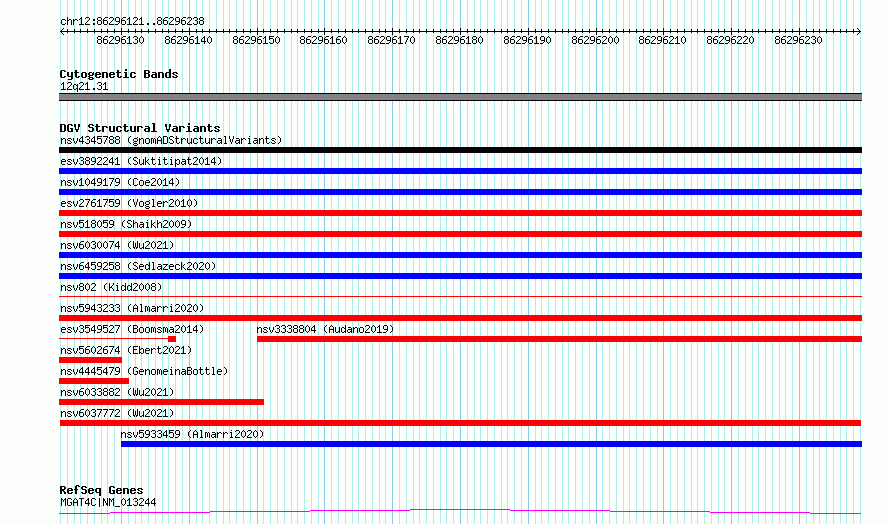This screenshot has width=890, height=524.
Task: Click the red nsv518059 variant bar
Action: [460, 234]
